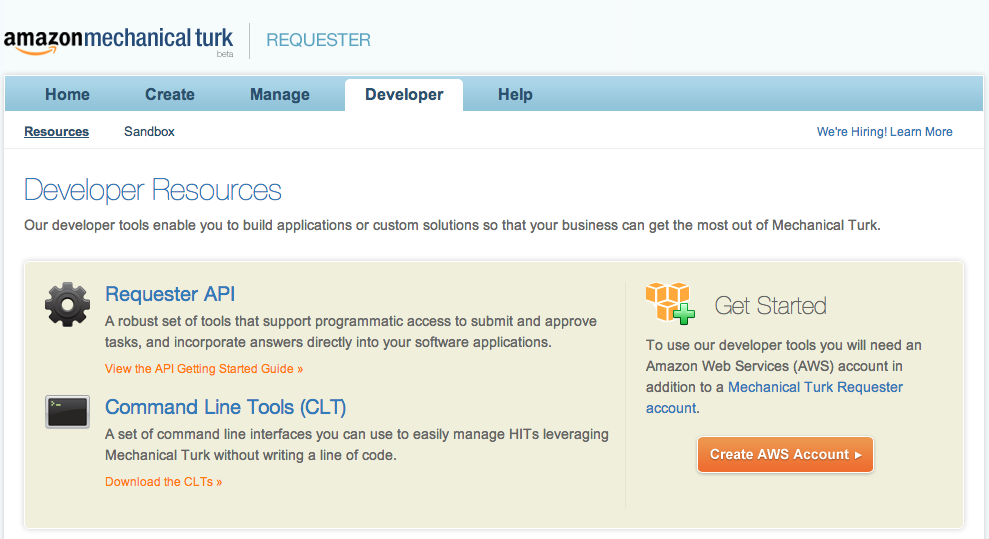
Task: Switch to the Create tab
Action: (x=170, y=95)
